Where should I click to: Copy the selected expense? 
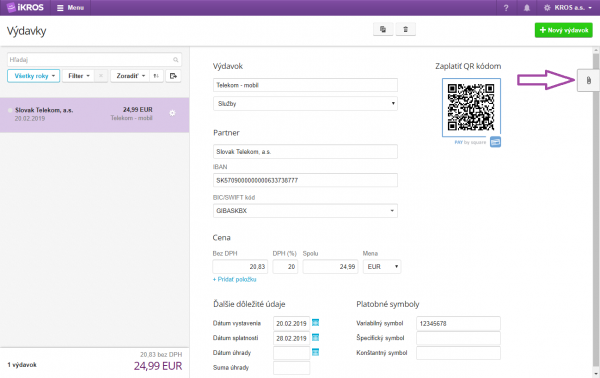(383, 29)
